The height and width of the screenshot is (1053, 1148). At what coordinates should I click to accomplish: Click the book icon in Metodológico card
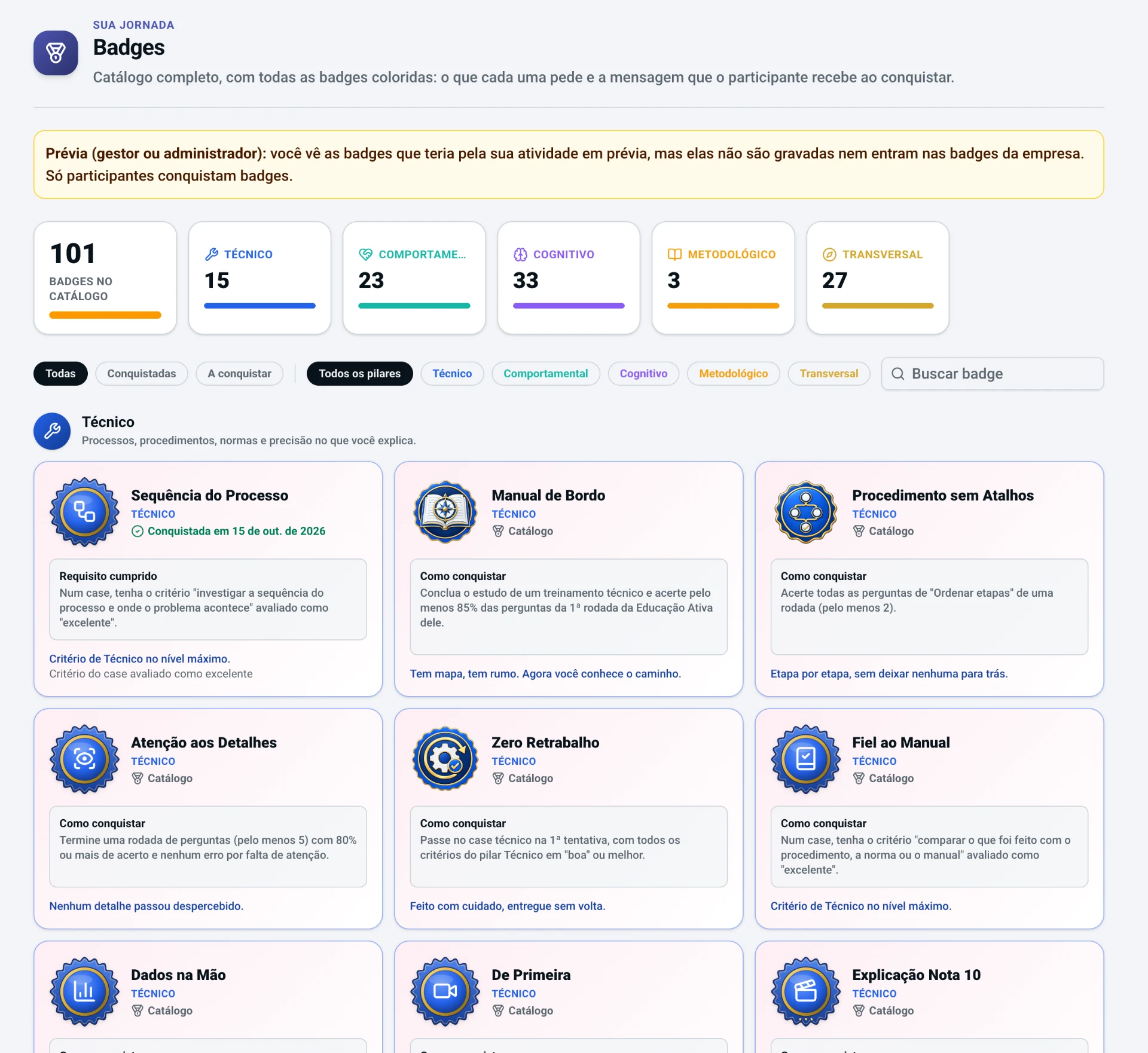tap(674, 254)
